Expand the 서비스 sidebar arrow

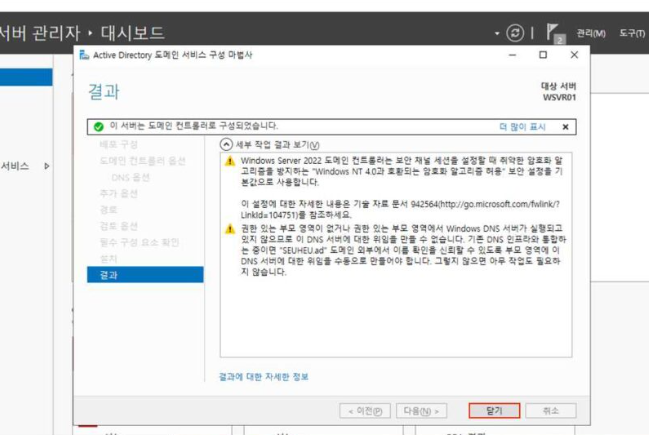pyautogui.click(x=47, y=166)
